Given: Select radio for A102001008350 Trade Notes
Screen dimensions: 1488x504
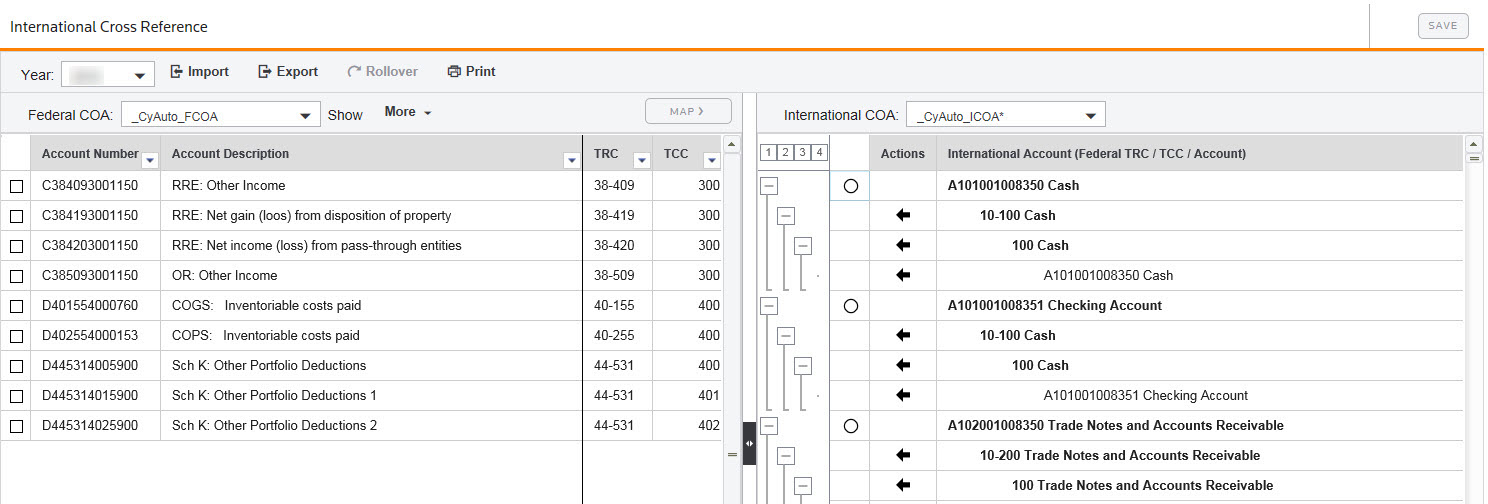Looking at the screenshot, I should 851,426.
